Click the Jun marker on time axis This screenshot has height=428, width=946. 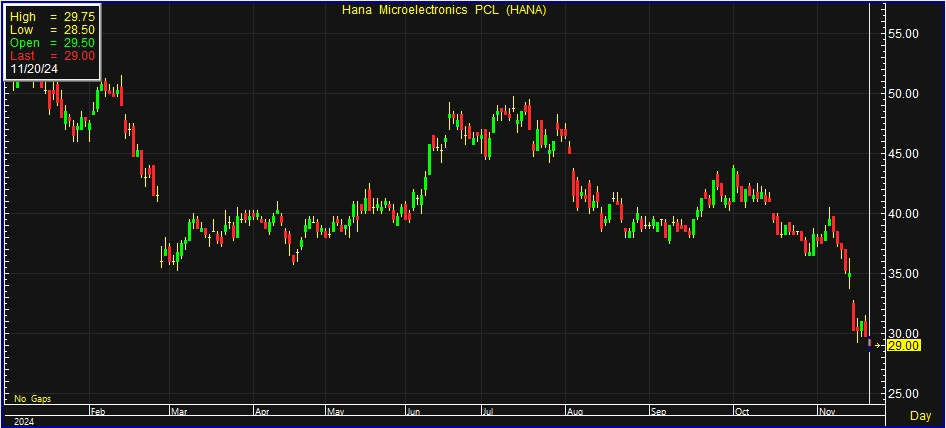tap(413, 411)
